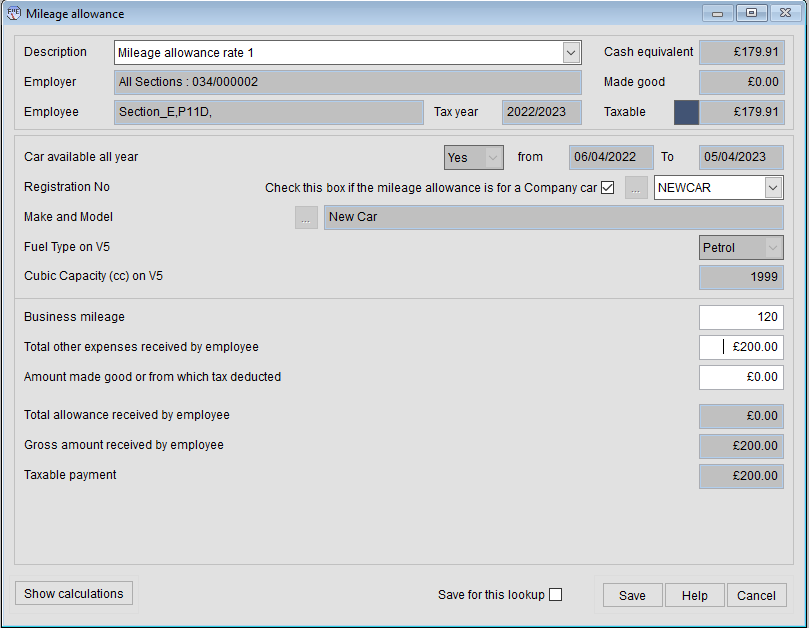Click the Business mileage label
The width and height of the screenshot is (809, 628).
pyautogui.click(x=74, y=317)
